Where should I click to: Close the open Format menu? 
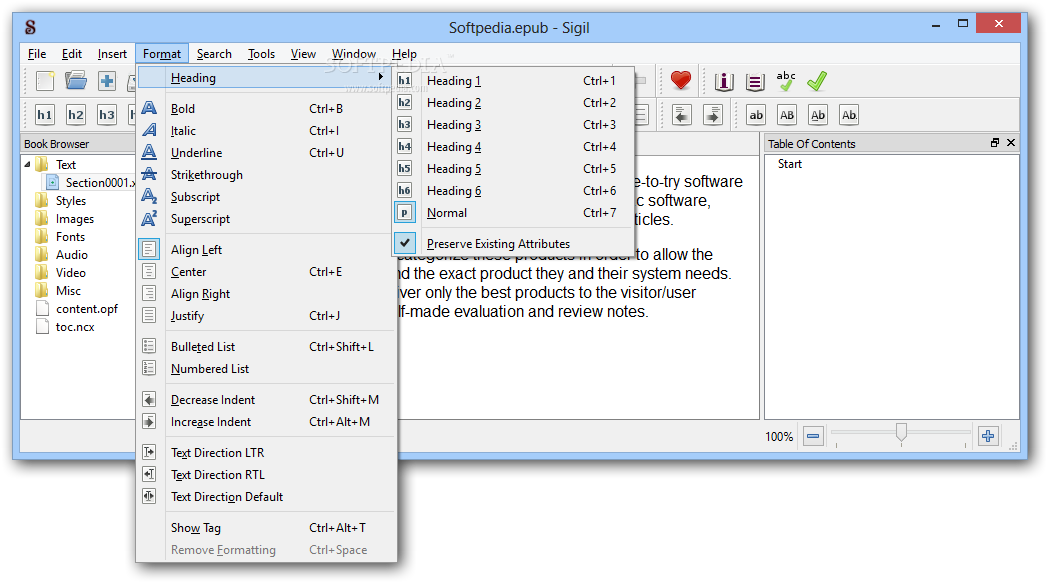162,53
